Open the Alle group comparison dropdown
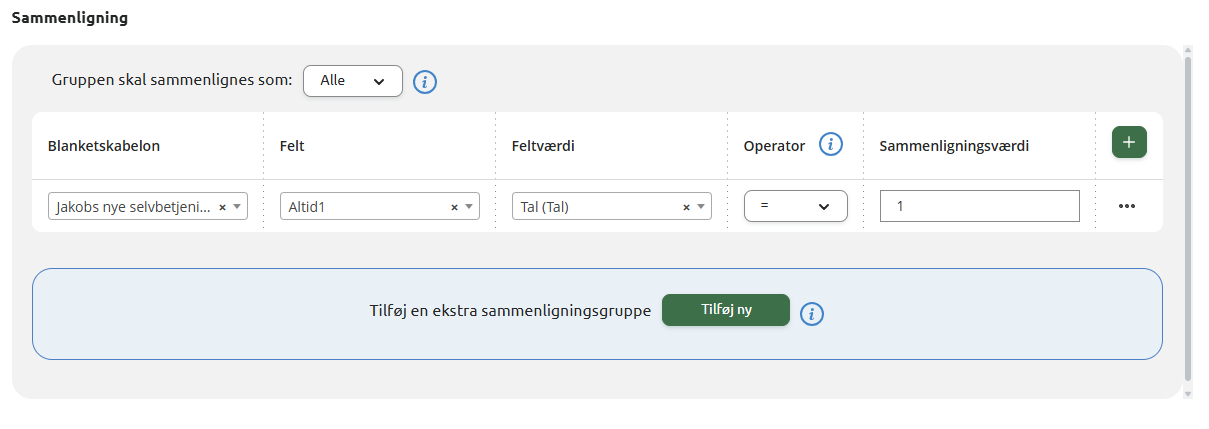The height and width of the screenshot is (429, 1209). coord(352,81)
